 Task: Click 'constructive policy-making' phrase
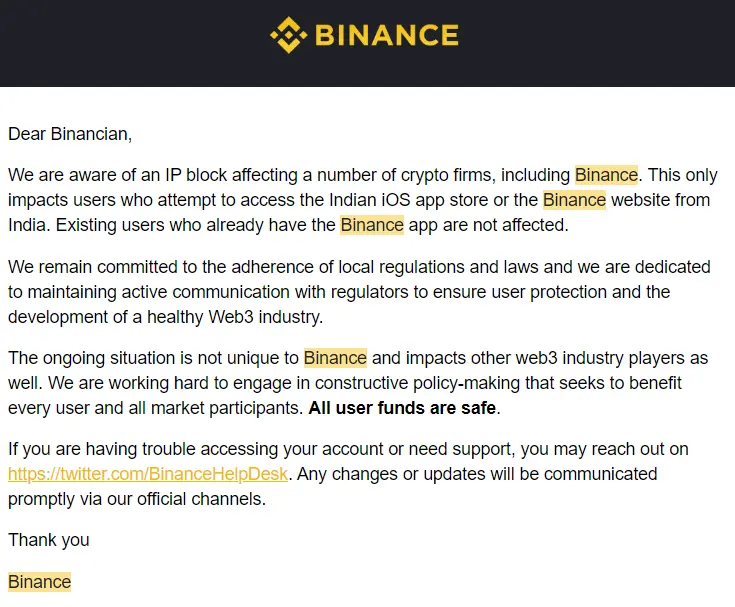point(417,383)
